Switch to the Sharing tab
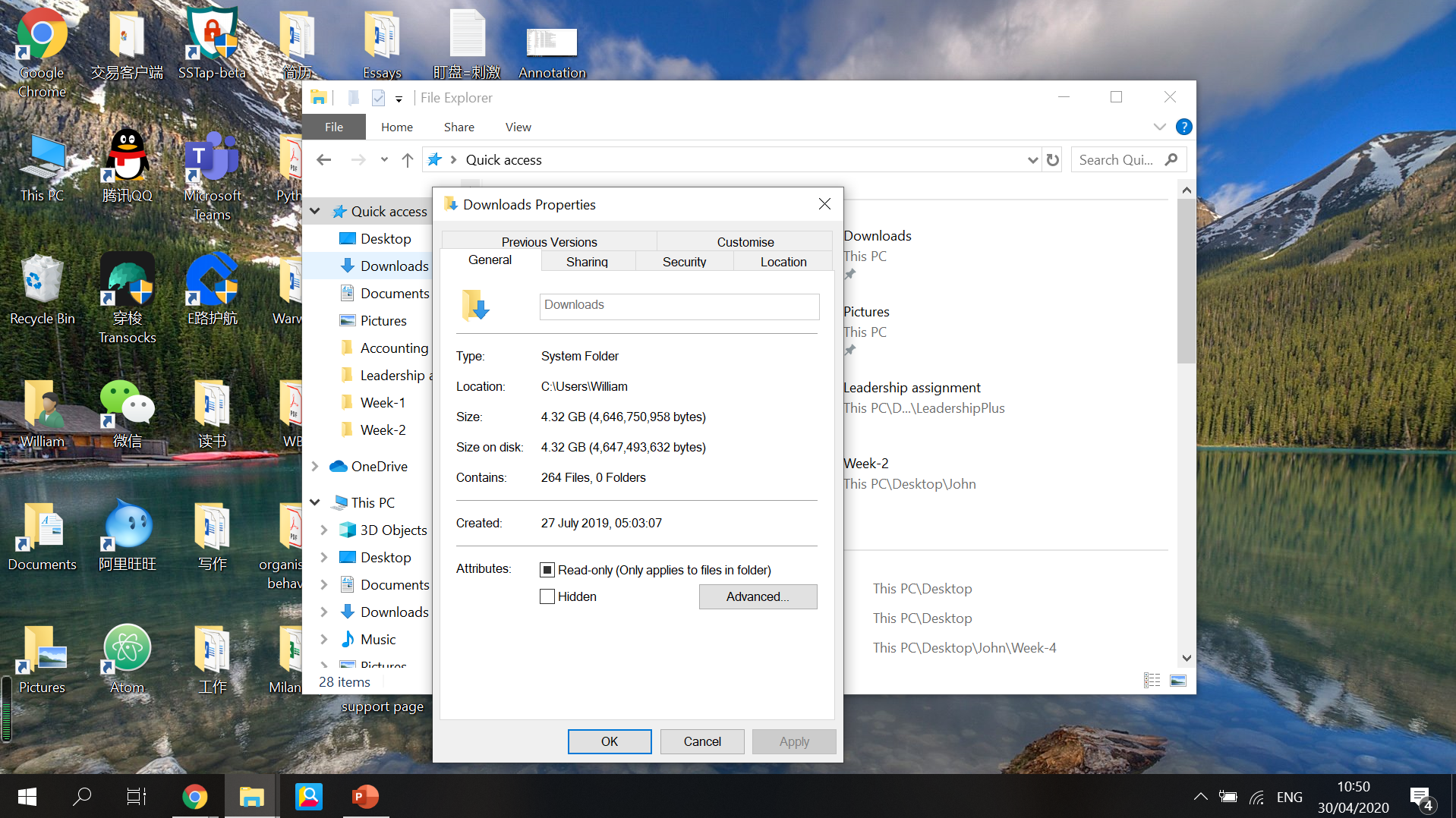This screenshot has width=1456, height=818. (588, 262)
